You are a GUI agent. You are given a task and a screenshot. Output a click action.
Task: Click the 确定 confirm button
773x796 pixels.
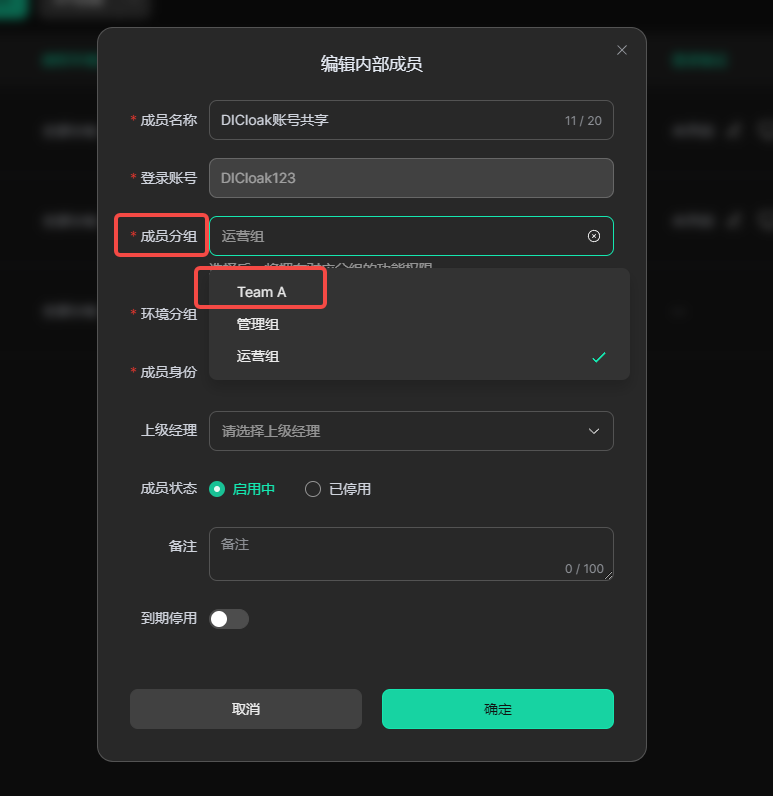tap(498, 709)
